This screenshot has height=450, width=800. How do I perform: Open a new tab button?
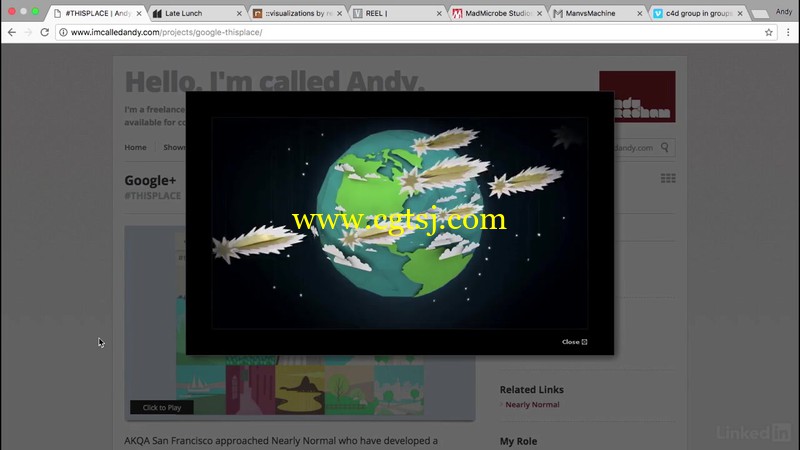(760, 14)
